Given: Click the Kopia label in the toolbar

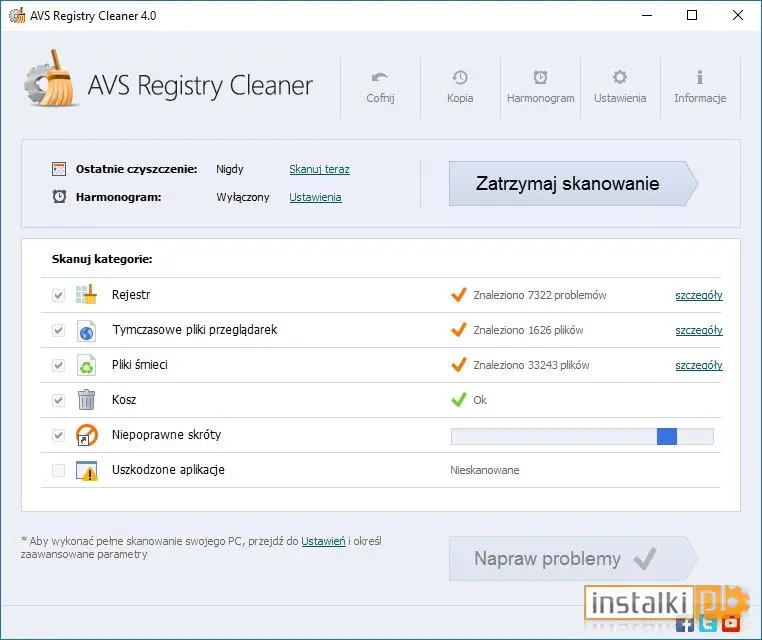Looking at the screenshot, I should pos(460,98).
